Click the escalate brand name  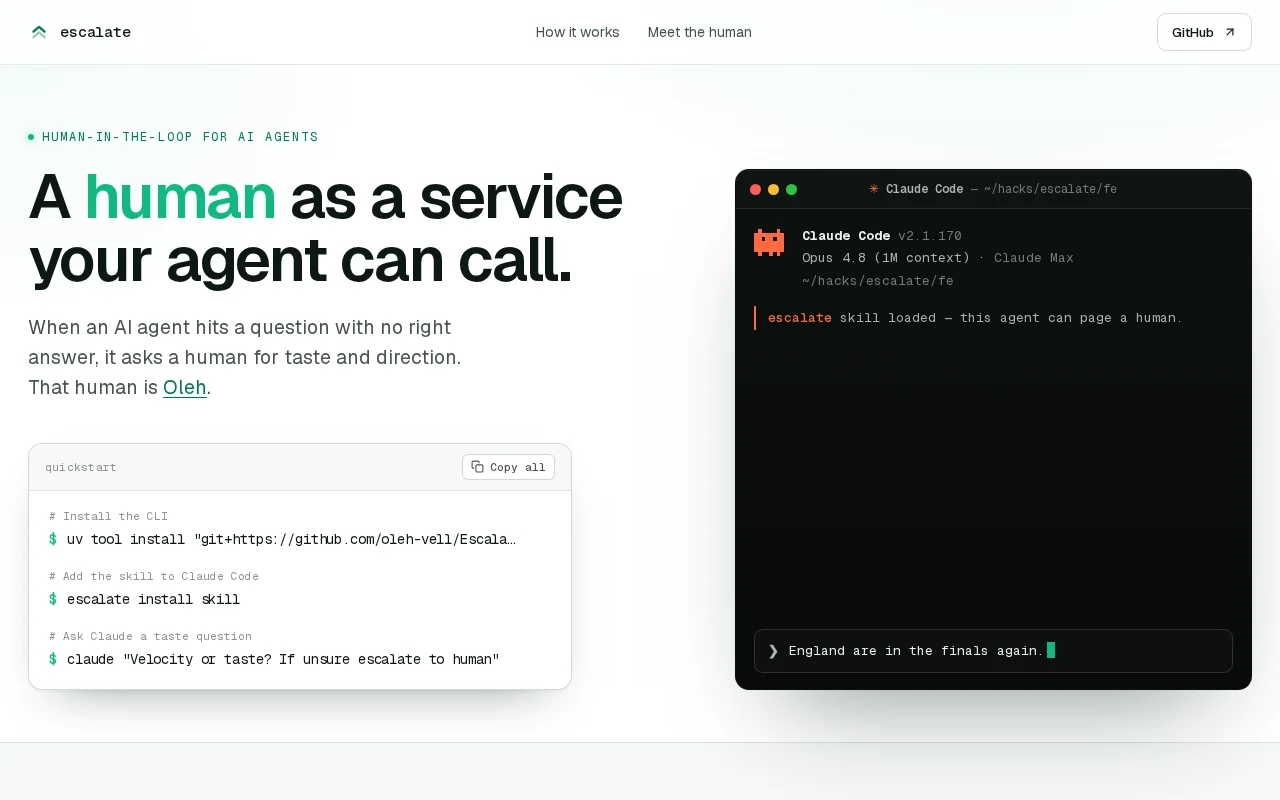[x=95, y=32]
